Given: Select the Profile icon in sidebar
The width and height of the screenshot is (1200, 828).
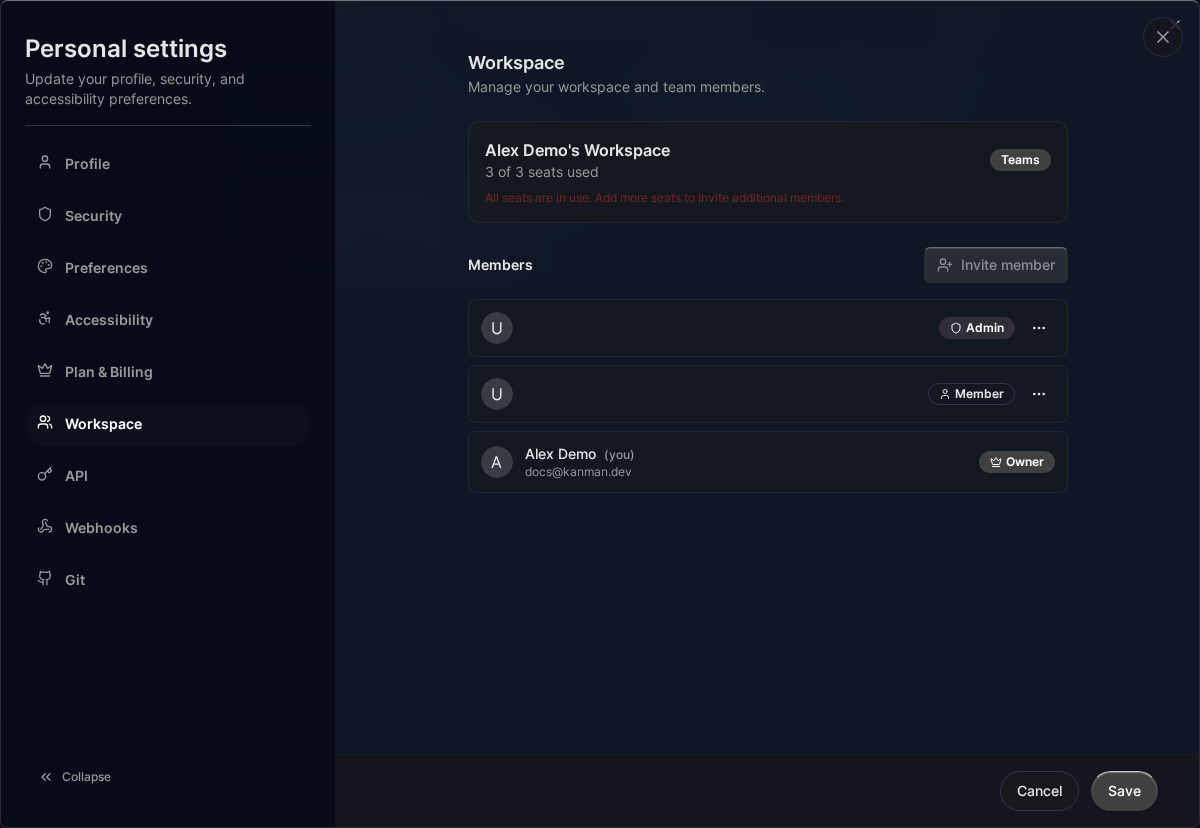Looking at the screenshot, I should pyautogui.click(x=45, y=163).
